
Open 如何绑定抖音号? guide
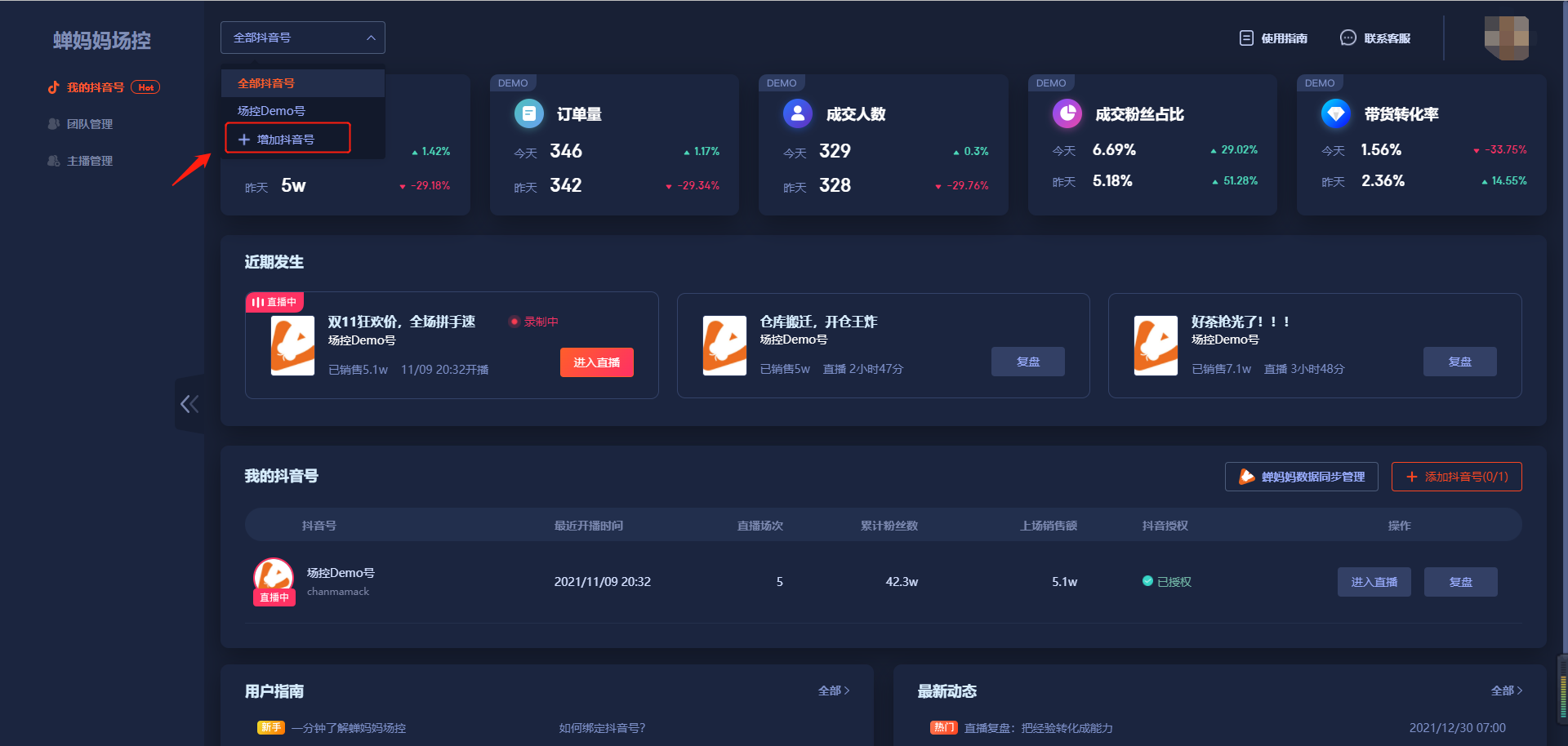point(602,728)
